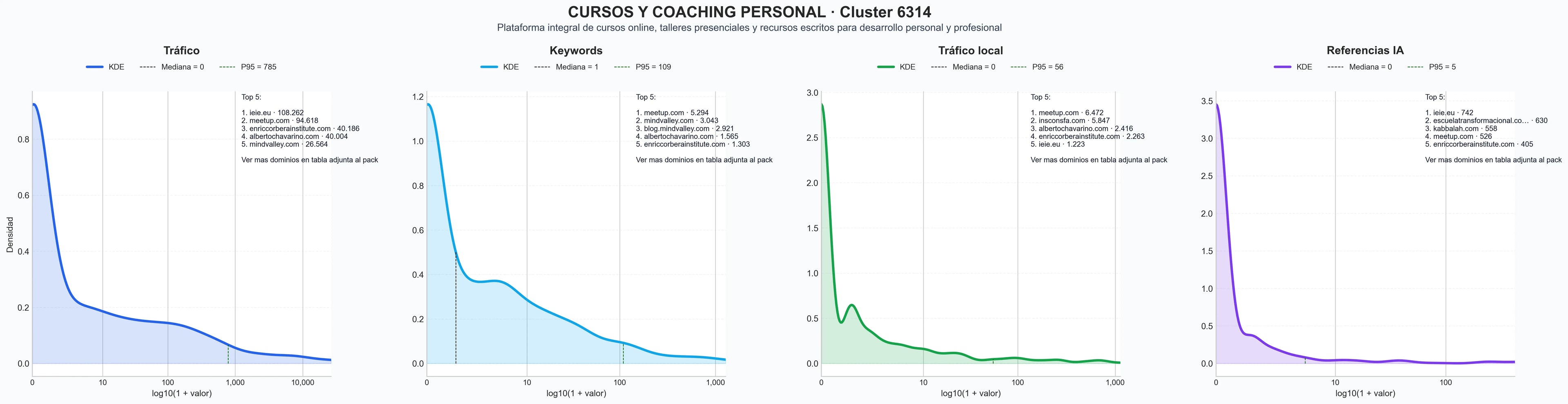Click the Tráfico local chart title
This screenshot has width=1568, height=404.
[970, 51]
